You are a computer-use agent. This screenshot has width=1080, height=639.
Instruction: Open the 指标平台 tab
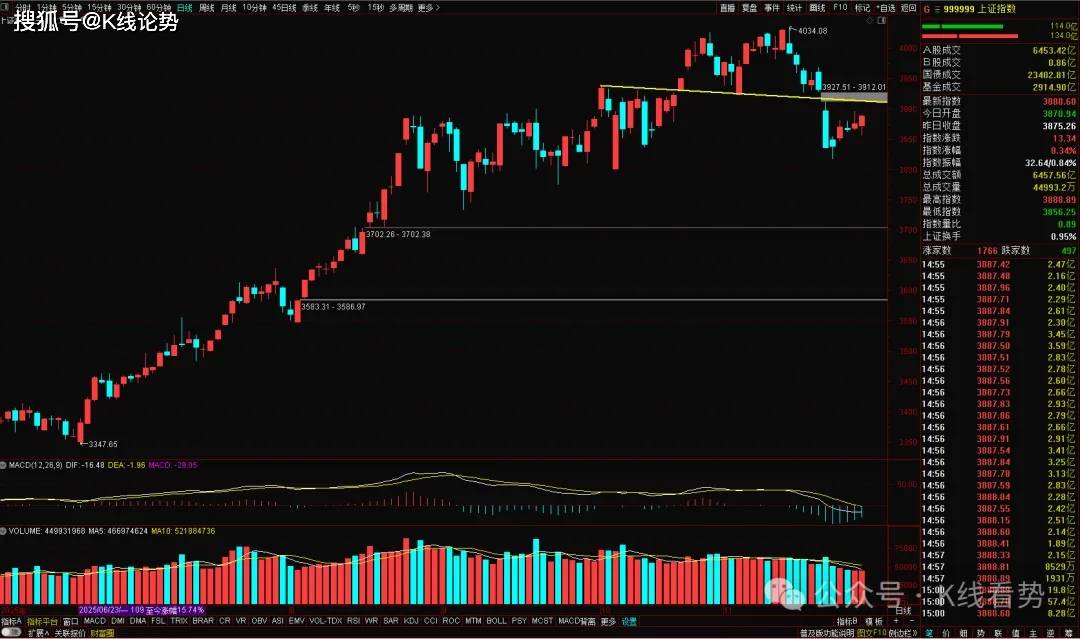42,621
